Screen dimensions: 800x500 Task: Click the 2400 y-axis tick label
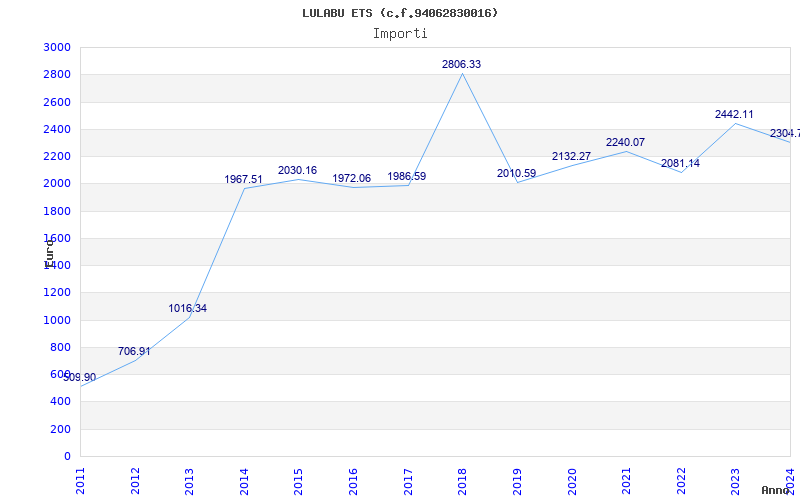(57, 129)
